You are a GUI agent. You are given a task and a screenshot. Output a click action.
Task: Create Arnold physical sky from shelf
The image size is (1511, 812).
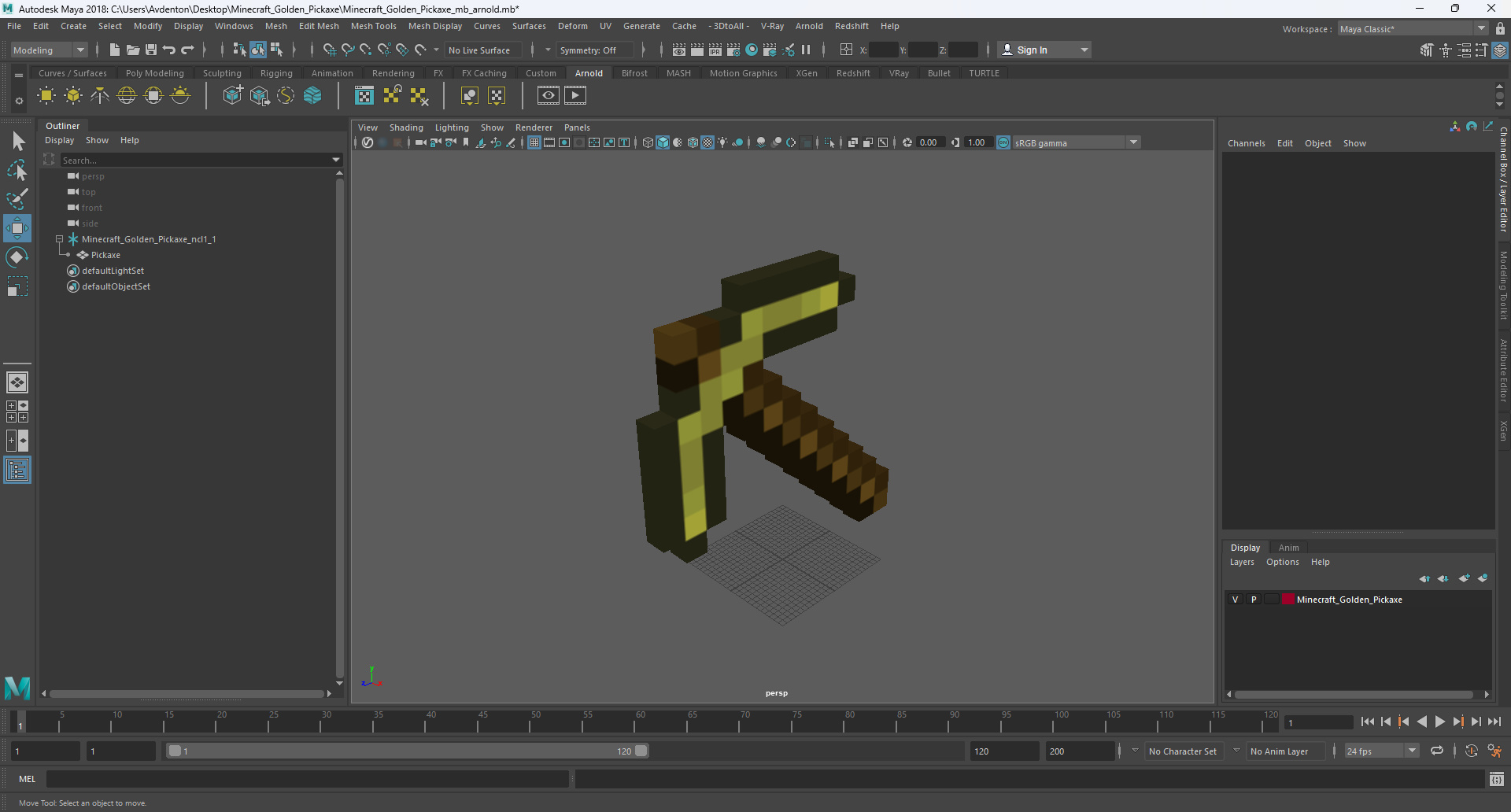[180, 96]
